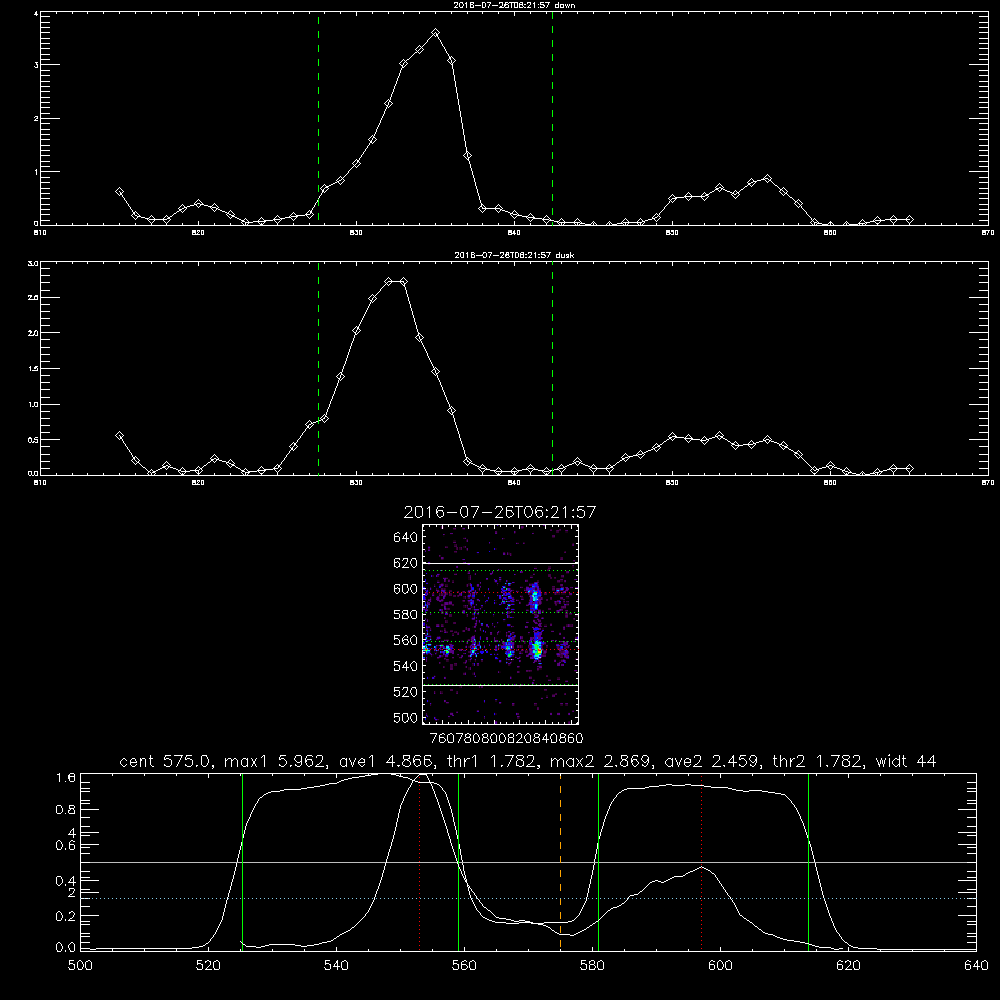Screen dimensions: 1000x1000
Task: Click the x-axis label '620' of the profile plot
Action: click(x=848, y=966)
